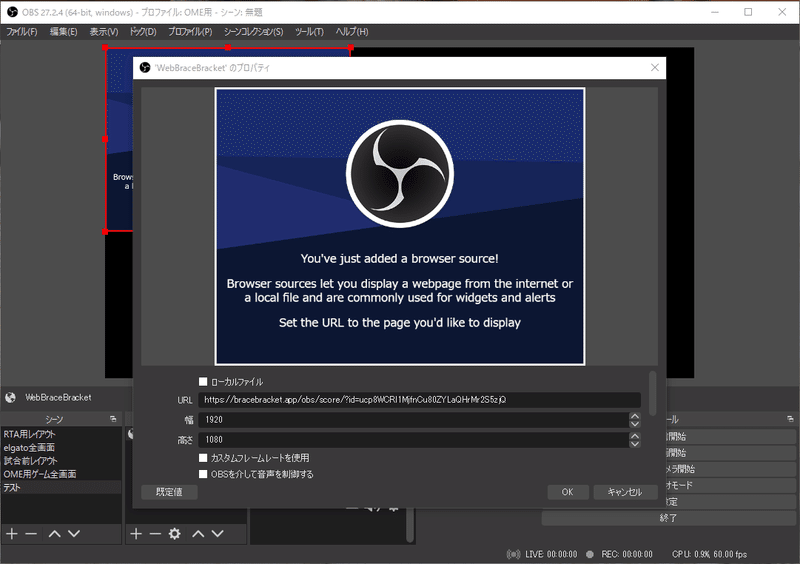Select the elgato全画面 scene

[61, 448]
